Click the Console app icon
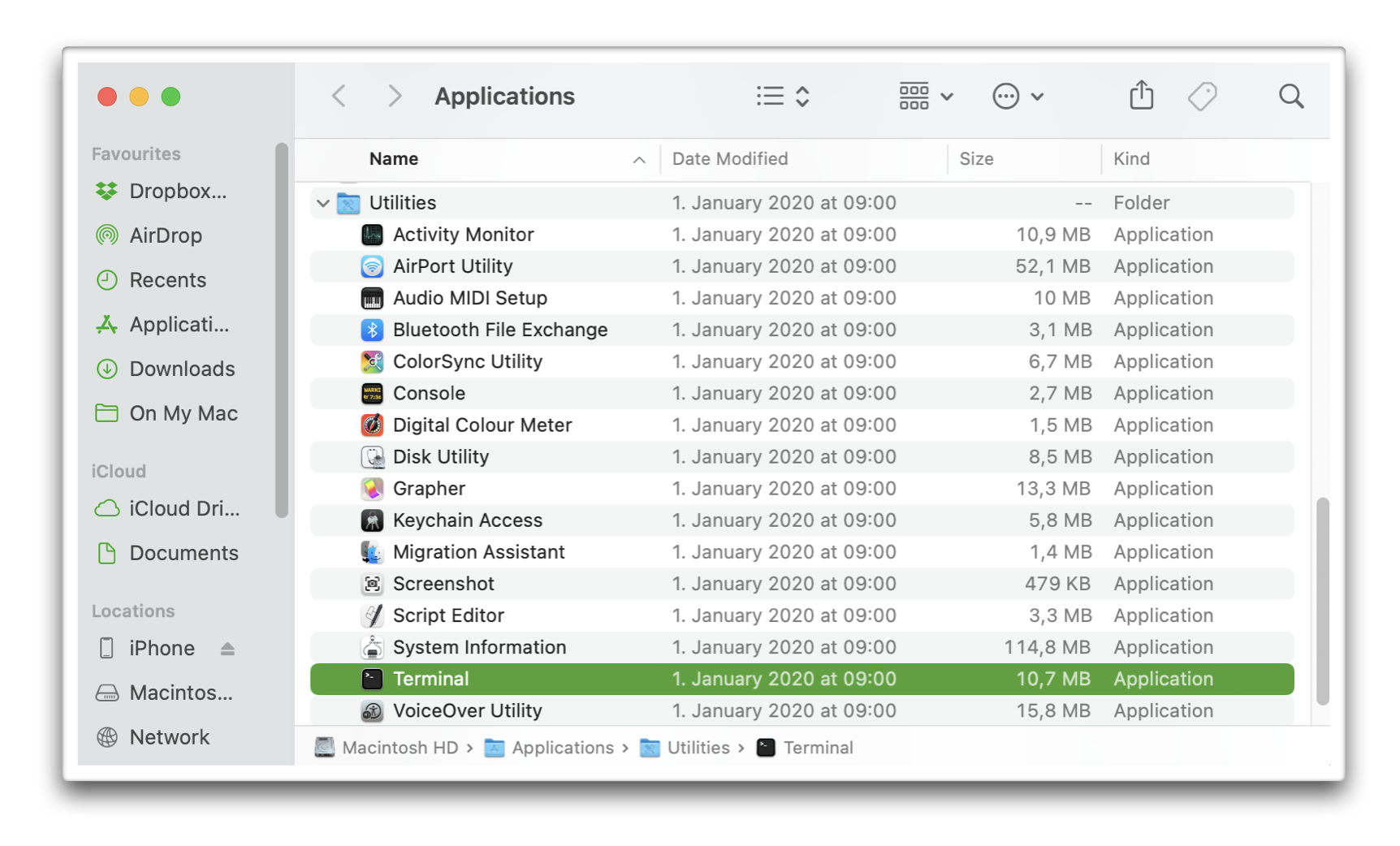 click(x=372, y=393)
